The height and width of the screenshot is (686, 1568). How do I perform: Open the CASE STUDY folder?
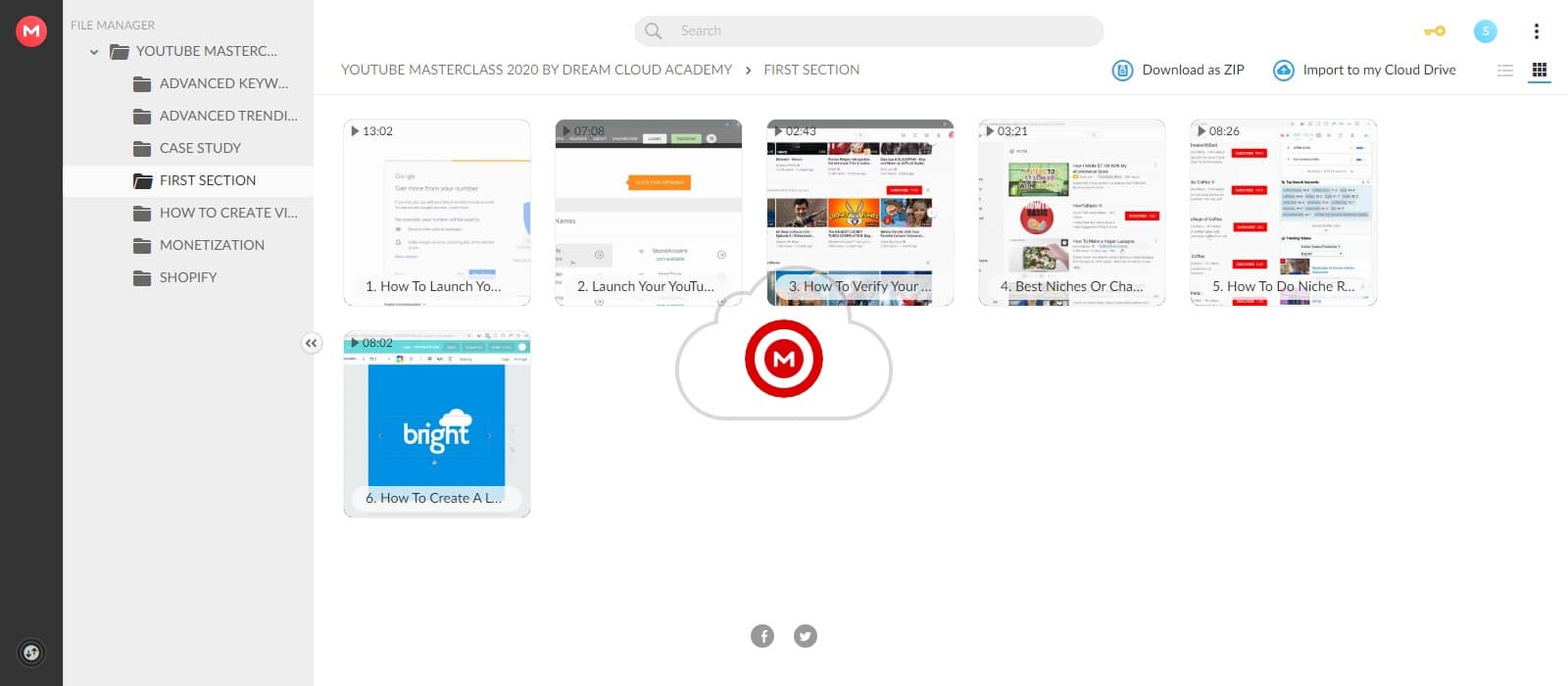(200, 148)
